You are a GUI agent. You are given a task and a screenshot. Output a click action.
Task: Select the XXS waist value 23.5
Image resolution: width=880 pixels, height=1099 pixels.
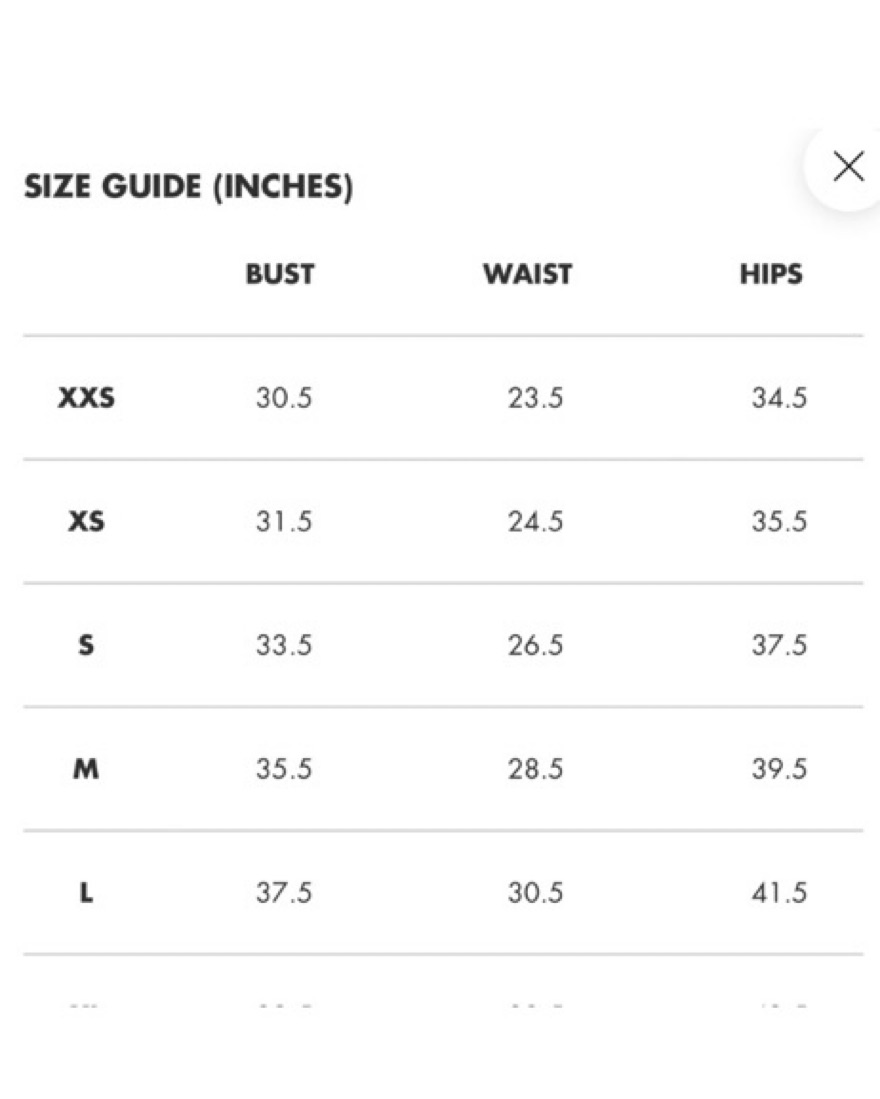(x=535, y=398)
